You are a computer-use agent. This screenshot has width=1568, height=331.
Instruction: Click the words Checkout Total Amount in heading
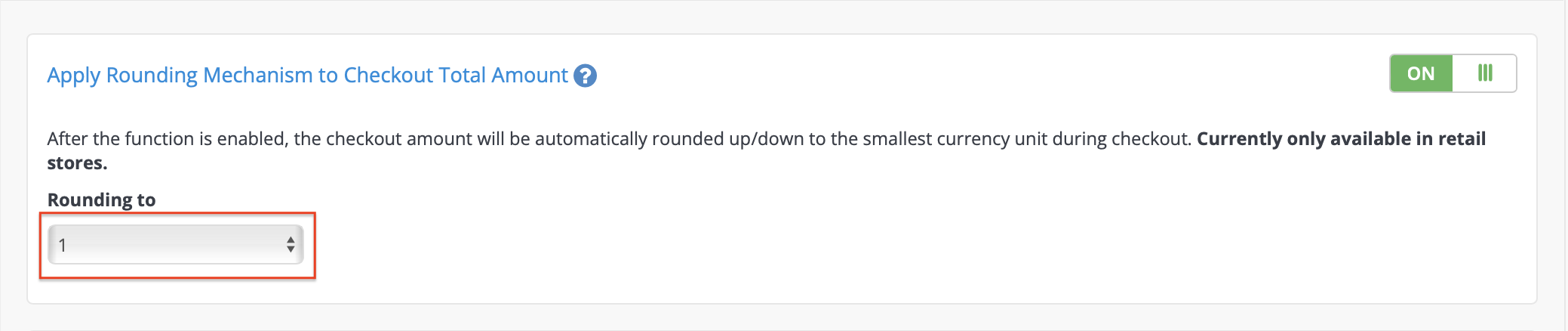click(x=456, y=76)
